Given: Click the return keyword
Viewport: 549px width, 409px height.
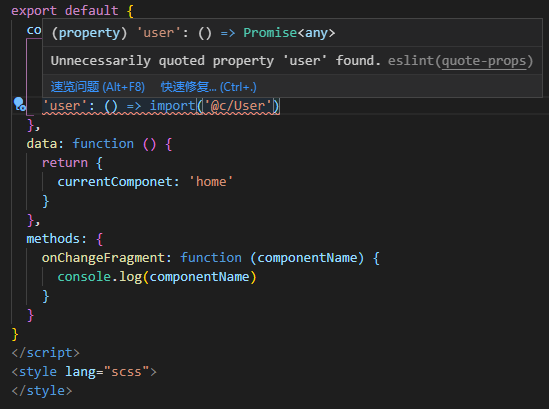Looking at the screenshot, I should (x=65, y=162).
